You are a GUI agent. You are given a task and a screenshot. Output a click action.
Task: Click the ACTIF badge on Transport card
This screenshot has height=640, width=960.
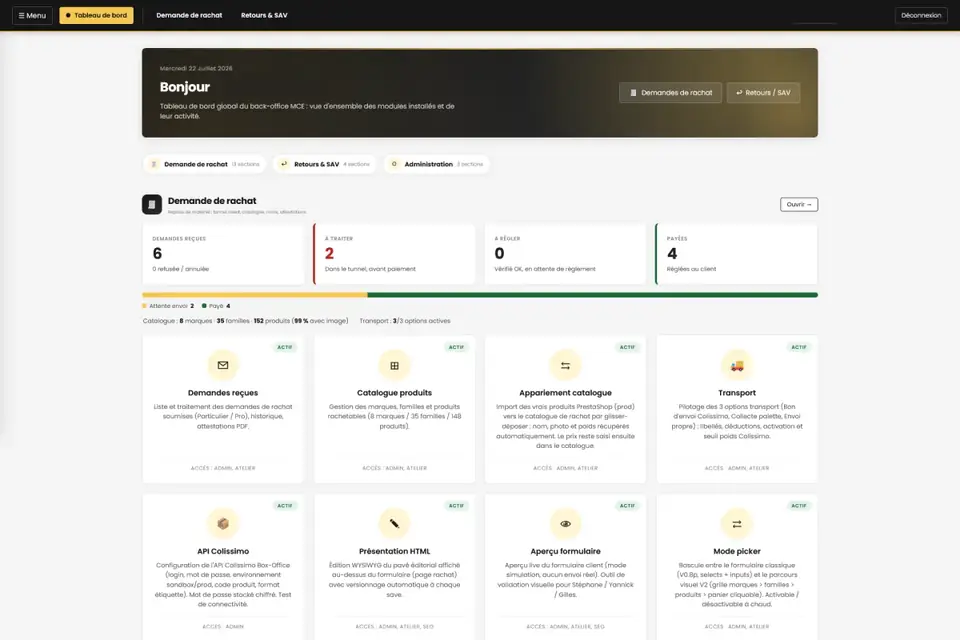click(798, 347)
